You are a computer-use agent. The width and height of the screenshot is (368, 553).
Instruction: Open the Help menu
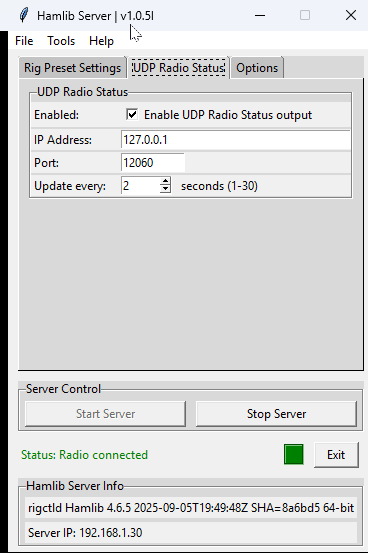101,41
